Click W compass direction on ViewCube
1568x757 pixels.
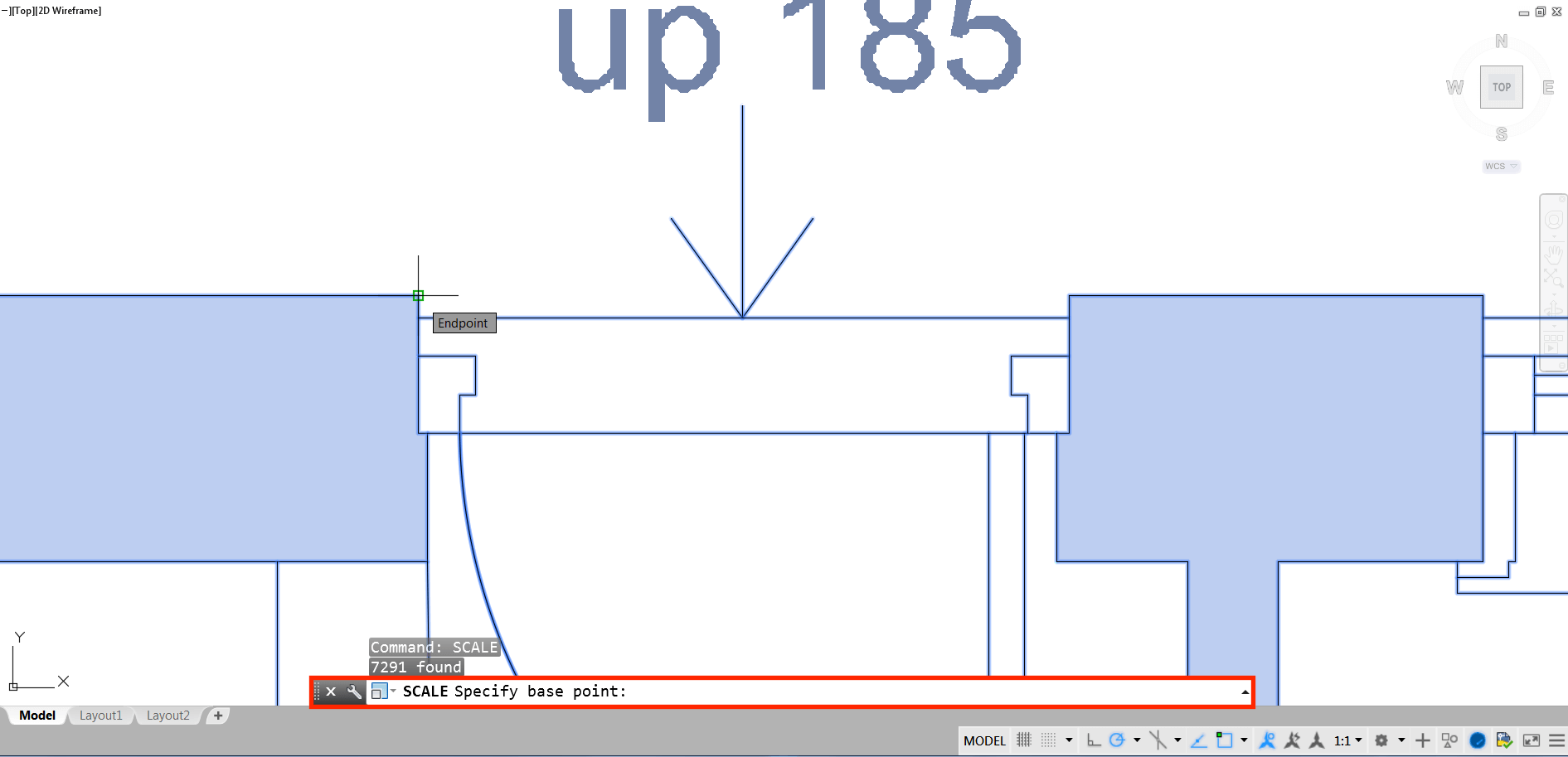(1454, 87)
